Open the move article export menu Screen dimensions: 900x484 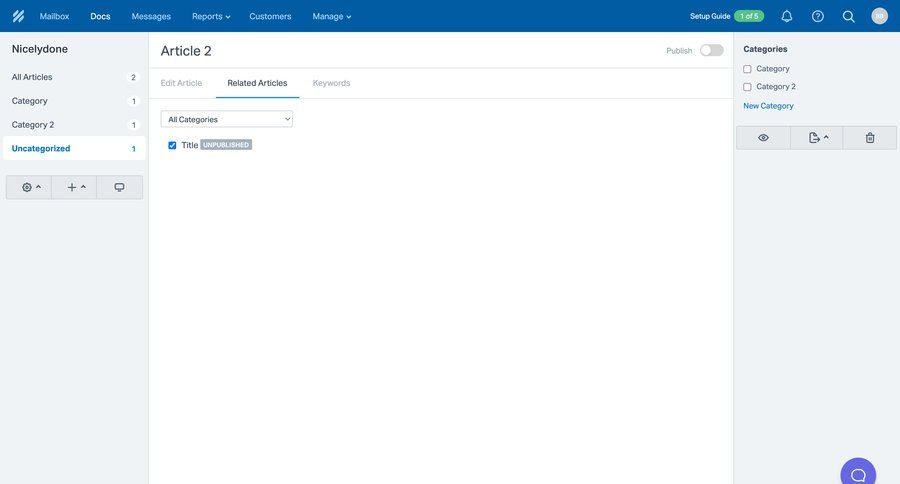817,138
